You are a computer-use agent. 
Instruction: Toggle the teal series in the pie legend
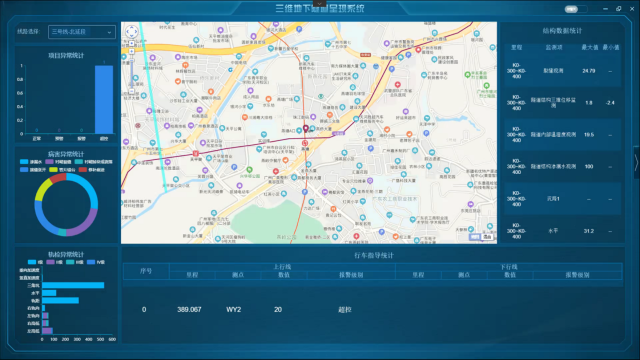click(x=94, y=162)
